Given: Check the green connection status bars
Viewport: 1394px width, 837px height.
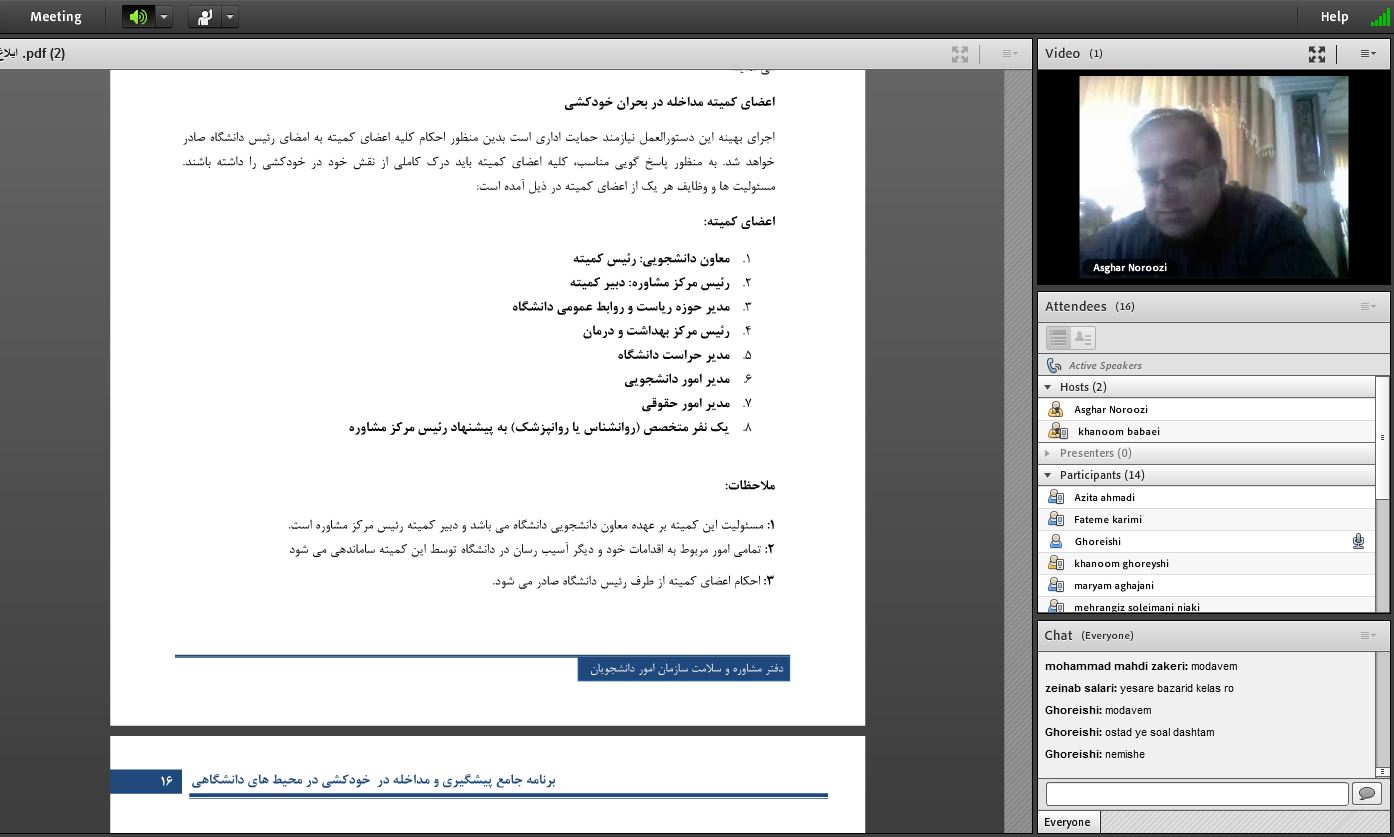Looking at the screenshot, I should click(1380, 17).
